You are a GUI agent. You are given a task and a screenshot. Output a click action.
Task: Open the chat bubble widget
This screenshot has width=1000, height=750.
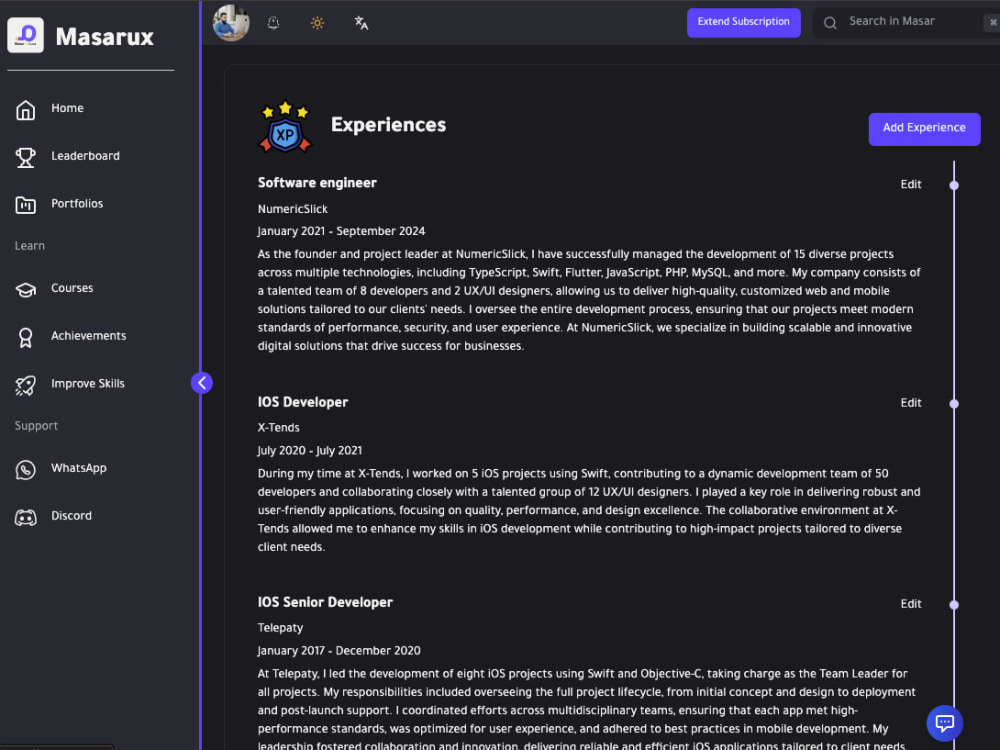pyautogui.click(x=945, y=723)
